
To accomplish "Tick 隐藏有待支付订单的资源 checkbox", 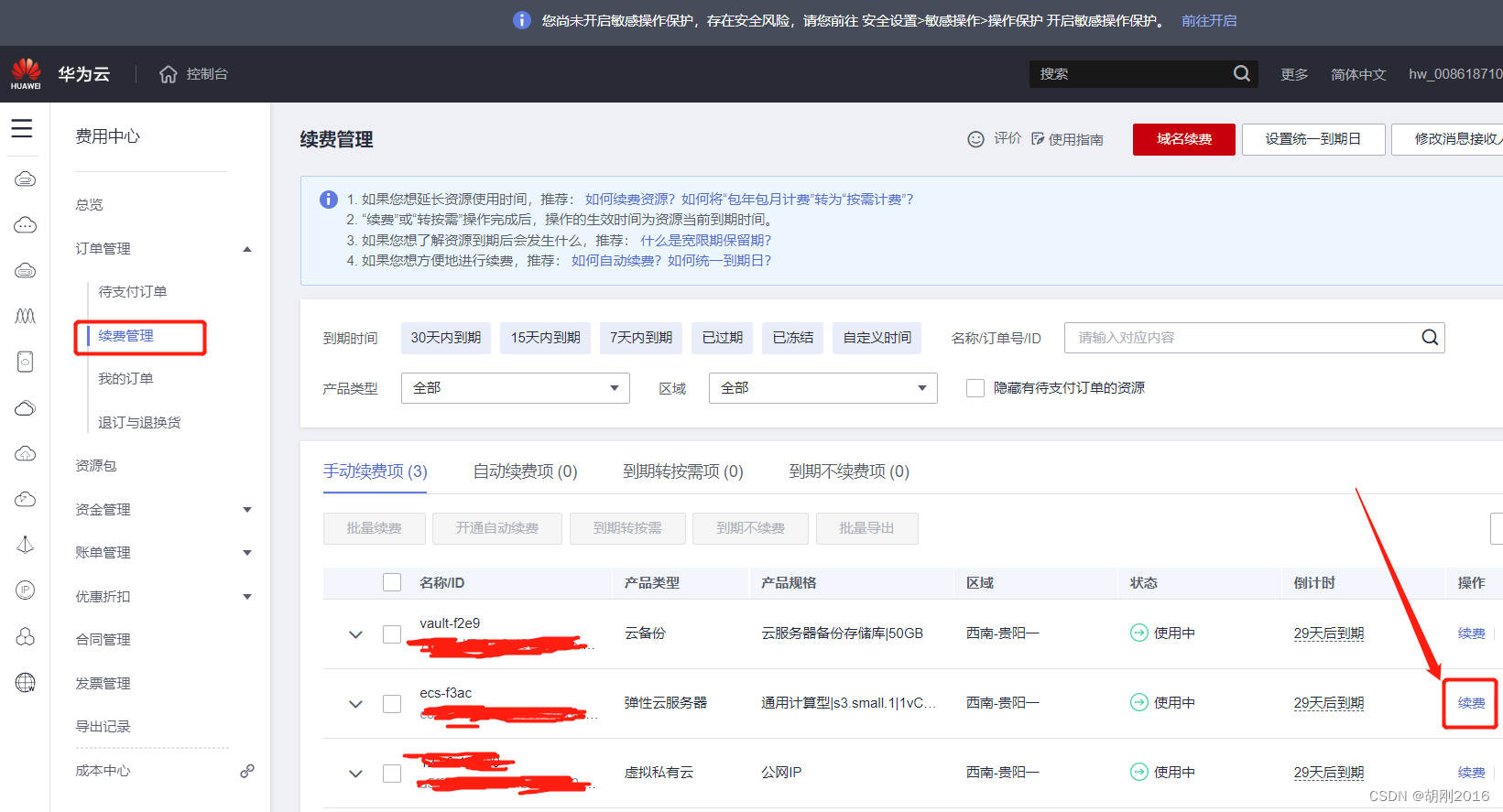I will coord(975,388).
